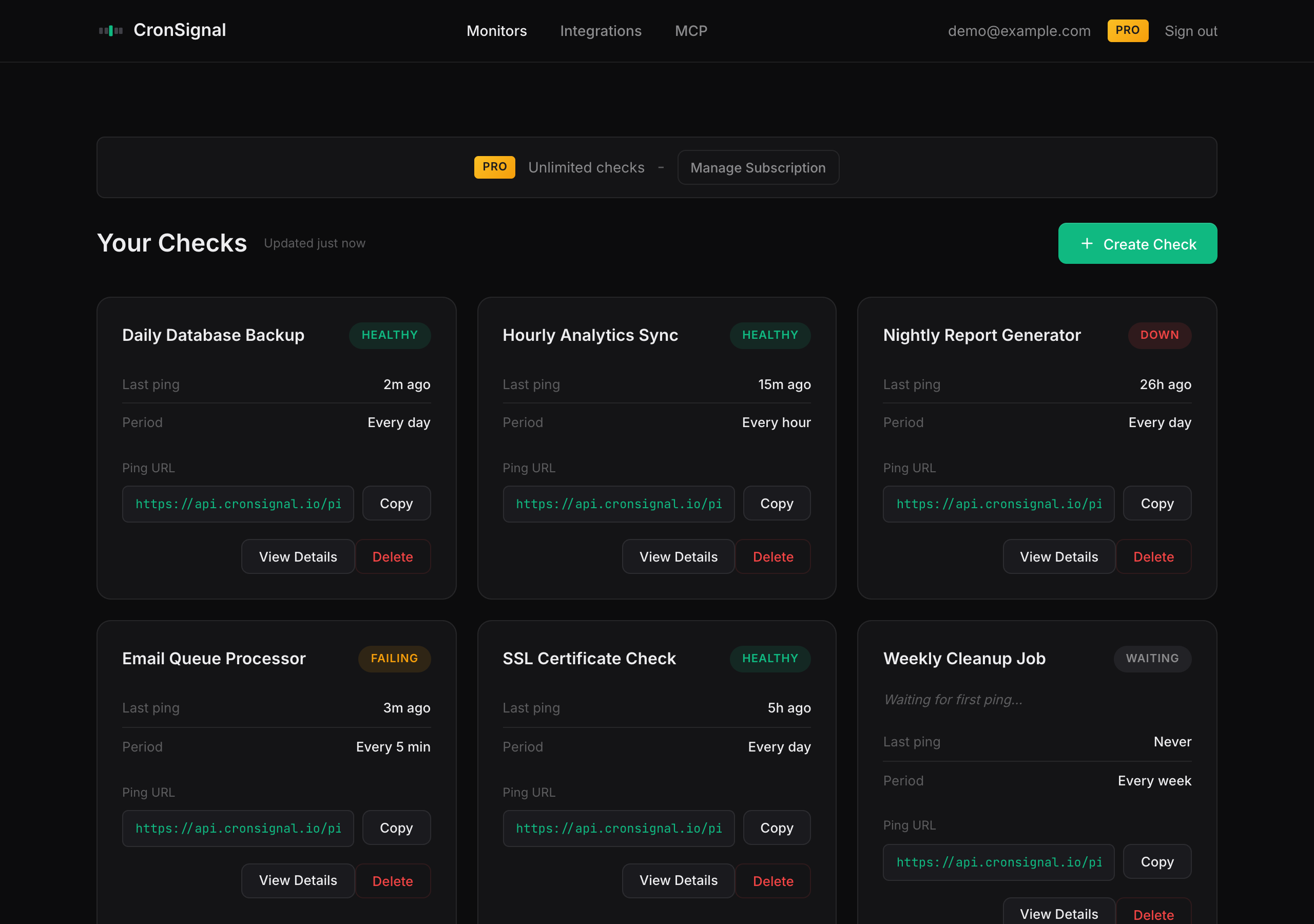Click the plus icon on Create Check

click(1087, 243)
